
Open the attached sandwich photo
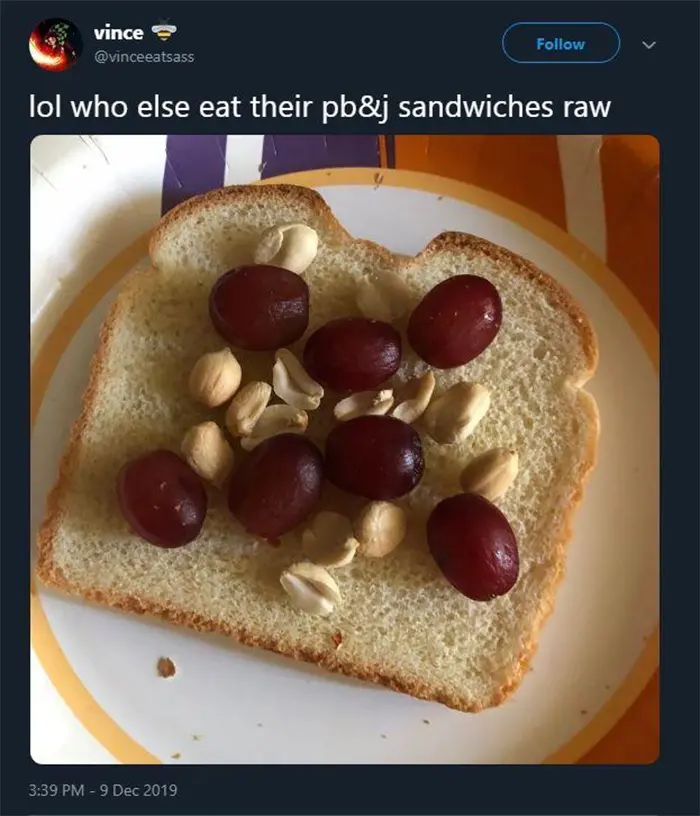point(345,449)
